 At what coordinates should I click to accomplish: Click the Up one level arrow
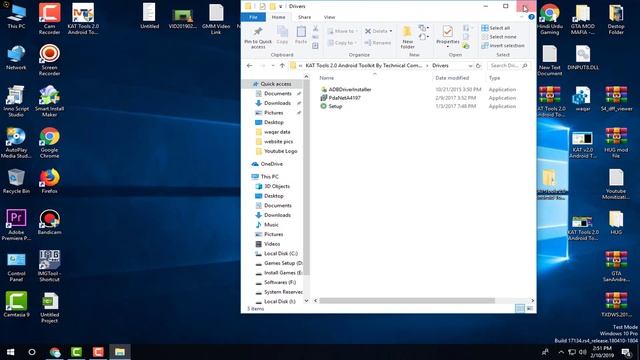click(282, 66)
